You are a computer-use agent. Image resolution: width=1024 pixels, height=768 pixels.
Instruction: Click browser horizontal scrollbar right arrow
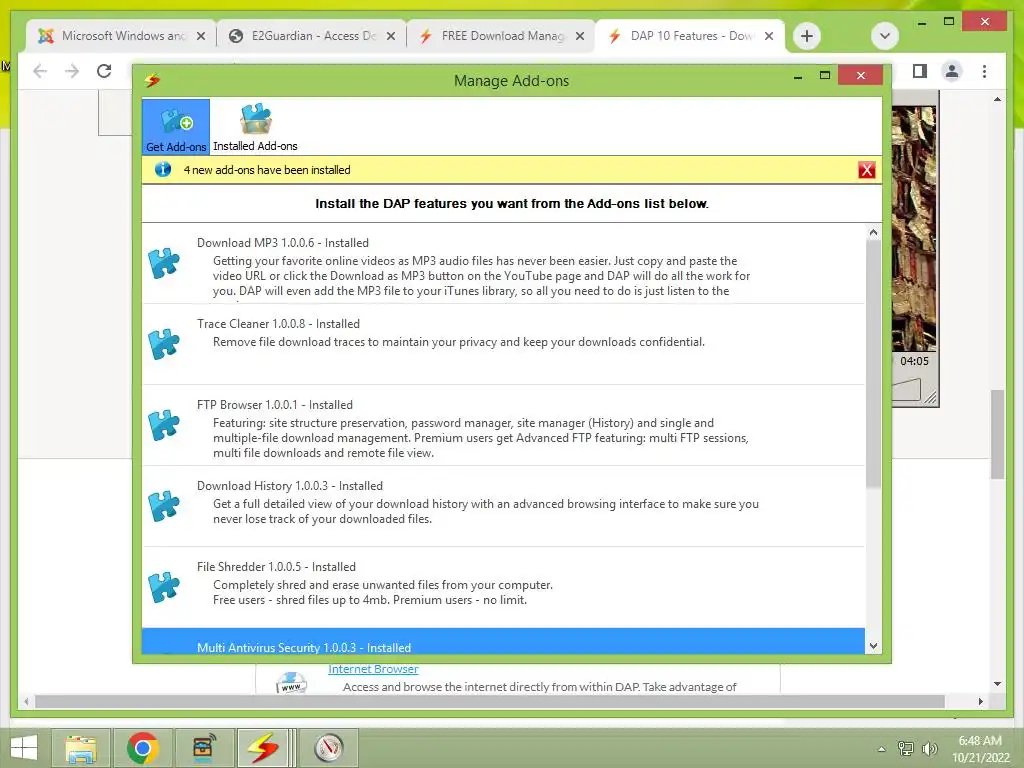click(980, 701)
